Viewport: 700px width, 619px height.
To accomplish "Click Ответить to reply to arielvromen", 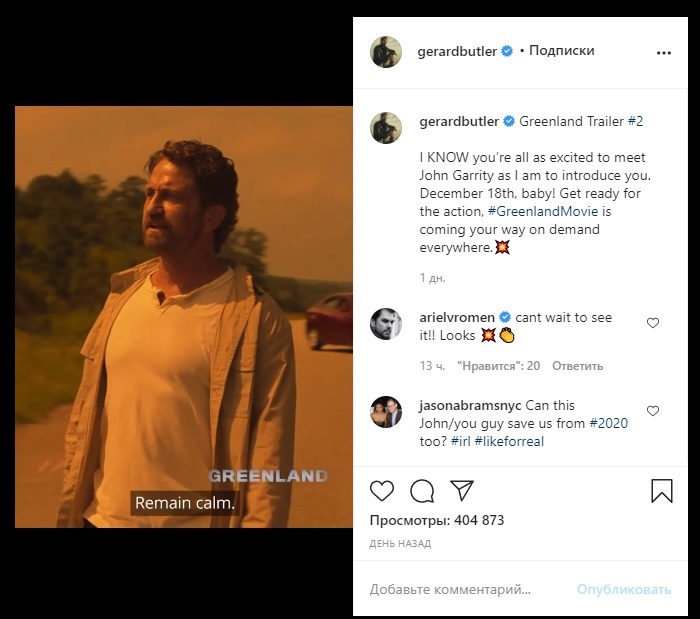I will click(x=572, y=366).
